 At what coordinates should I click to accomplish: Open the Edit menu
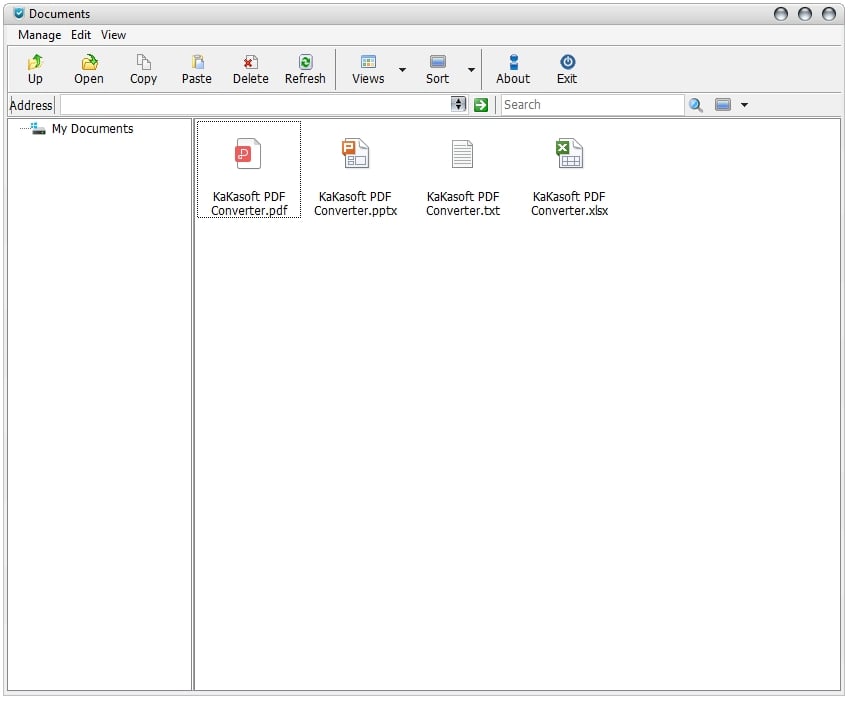[81, 35]
